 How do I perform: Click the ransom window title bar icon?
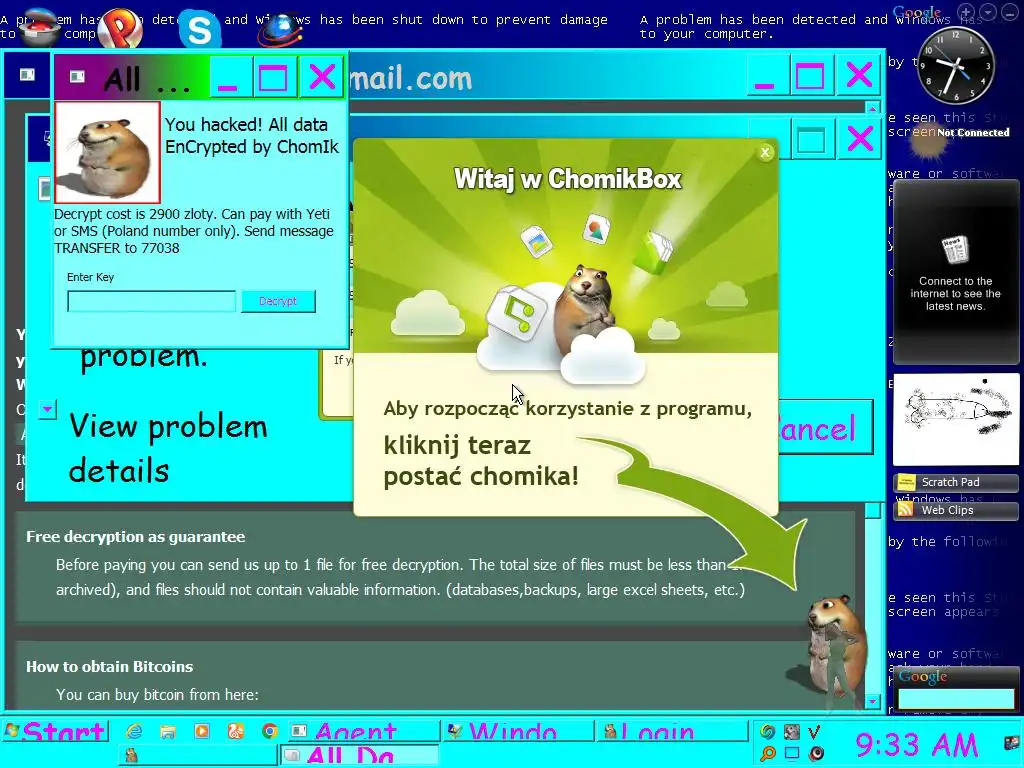[77, 77]
